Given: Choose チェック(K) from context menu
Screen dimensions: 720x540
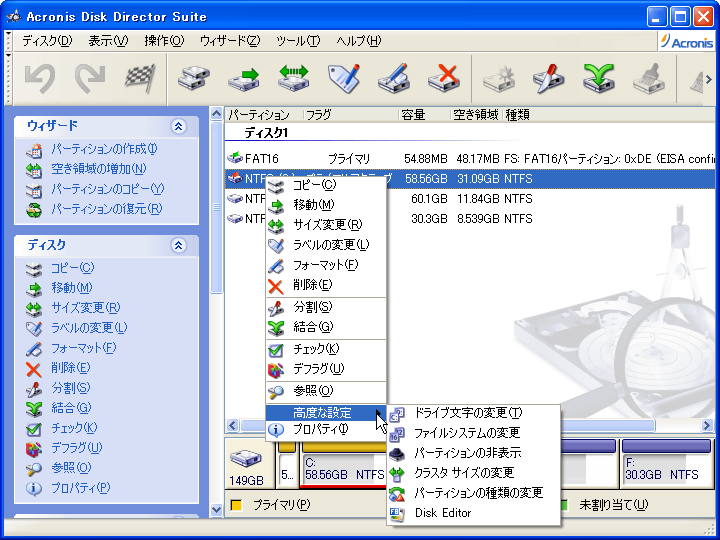Looking at the screenshot, I should pyautogui.click(x=326, y=349).
